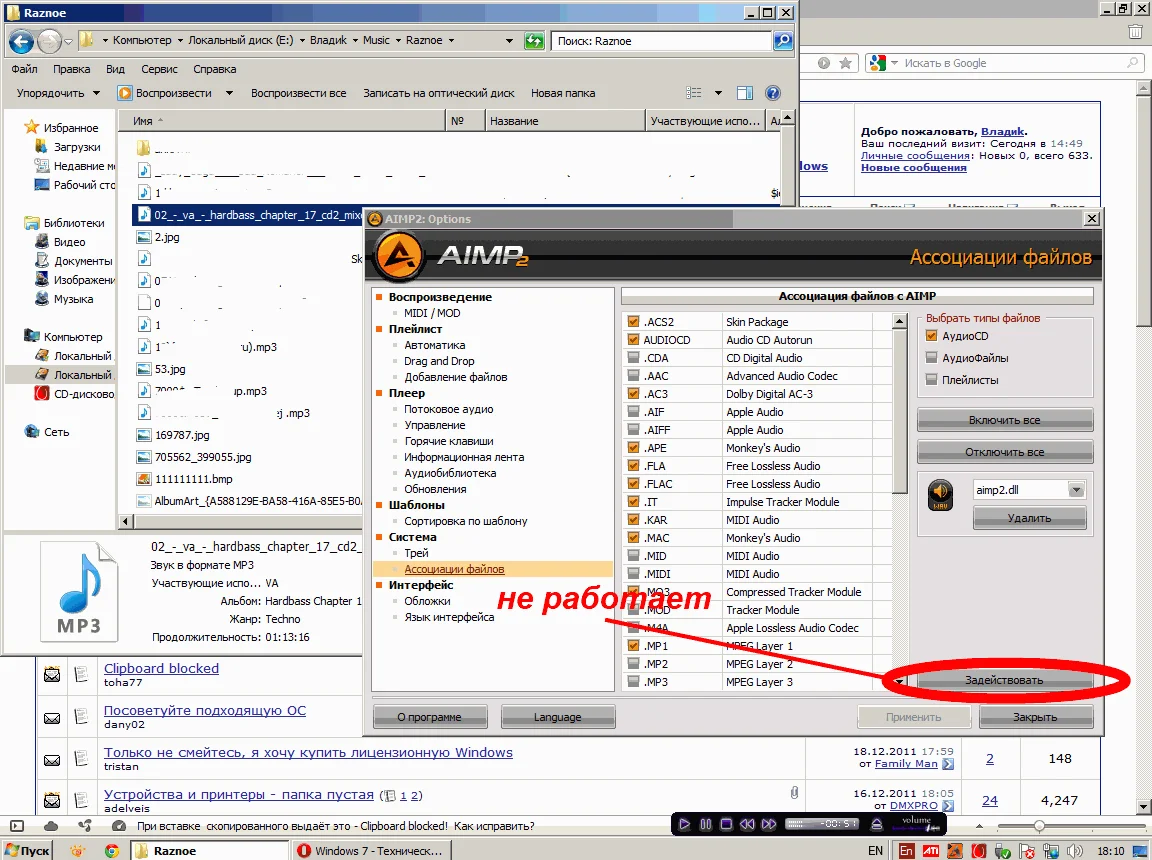Click the network tray icon

[x=1051, y=850]
